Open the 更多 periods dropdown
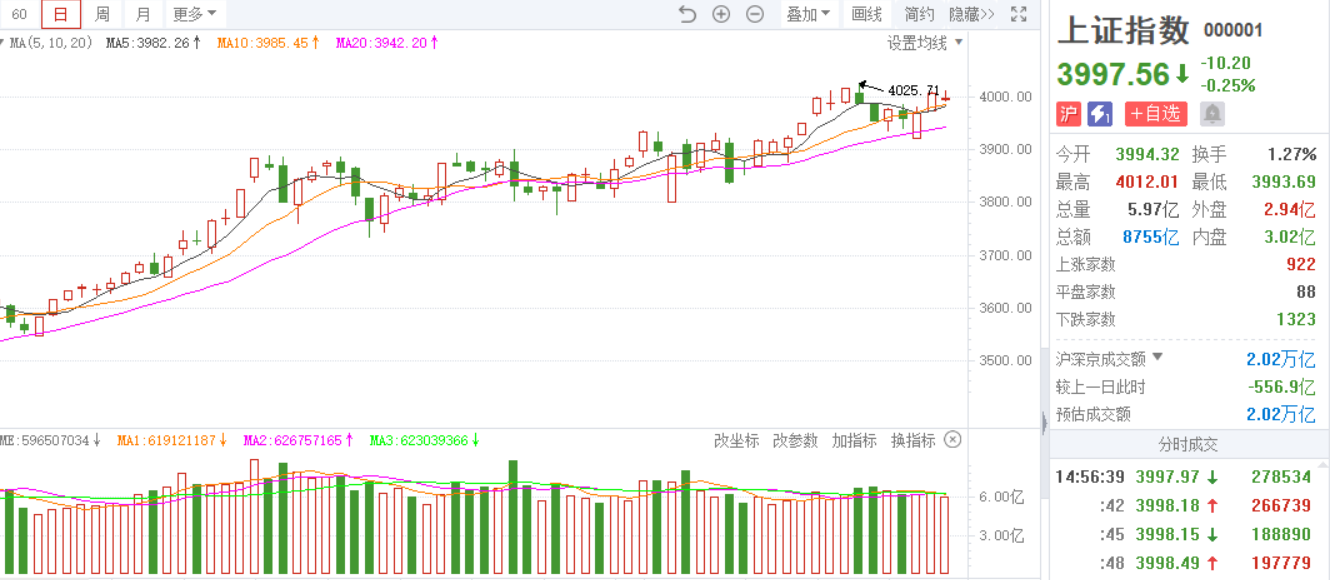Image resolution: width=1330 pixels, height=580 pixels. (194, 14)
